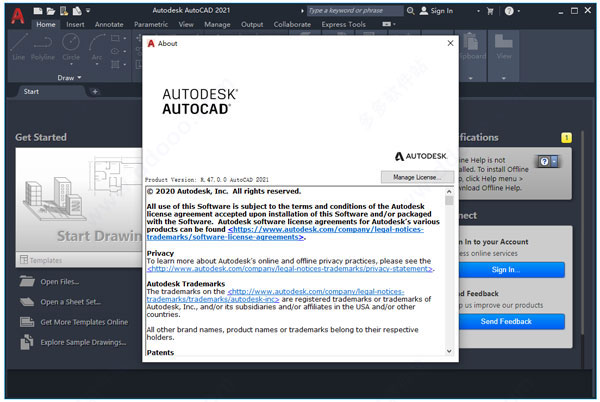Open the Hatch tool dropdown arrow
Viewport: 600px width, 402px height.
click(125, 65)
